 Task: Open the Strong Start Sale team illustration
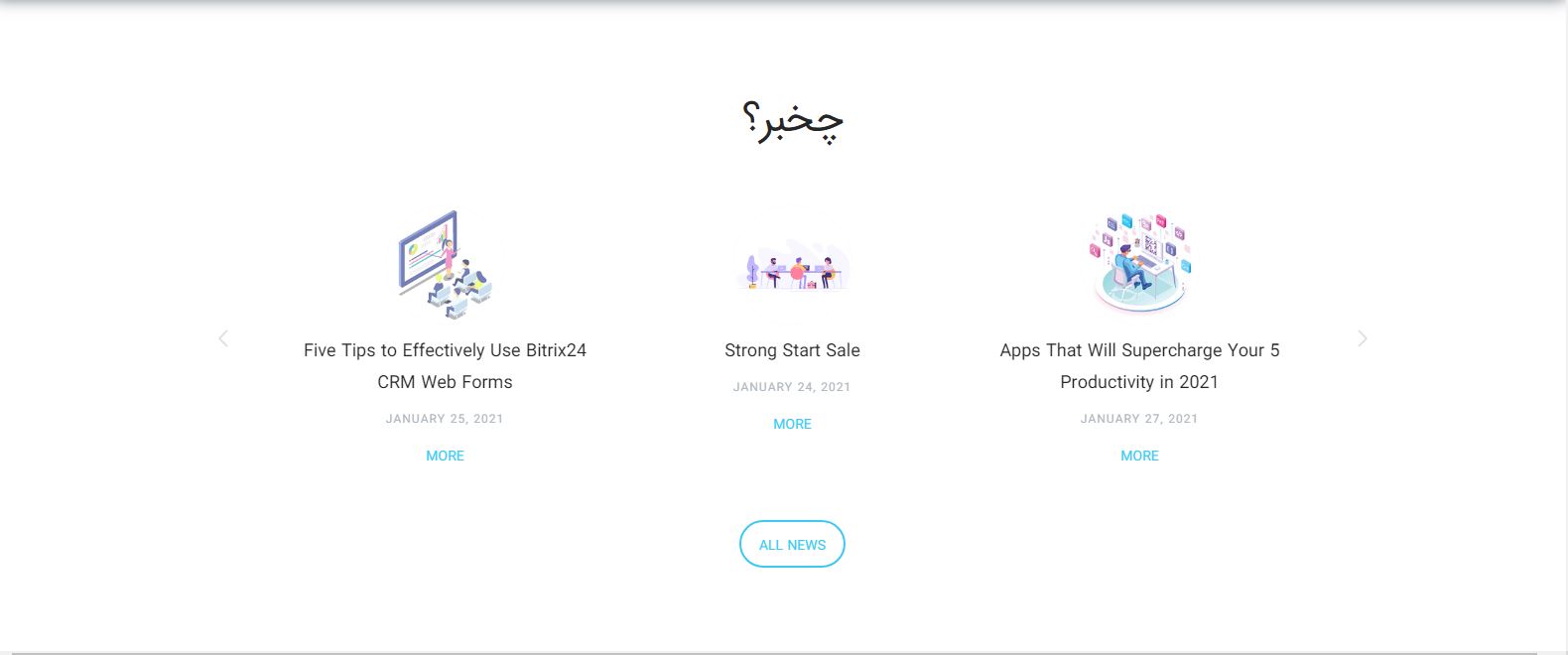(x=792, y=265)
